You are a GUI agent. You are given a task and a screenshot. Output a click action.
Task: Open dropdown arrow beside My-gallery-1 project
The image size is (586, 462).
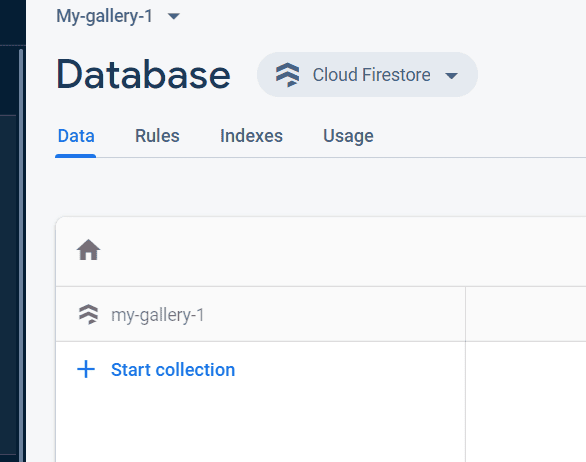point(174,16)
